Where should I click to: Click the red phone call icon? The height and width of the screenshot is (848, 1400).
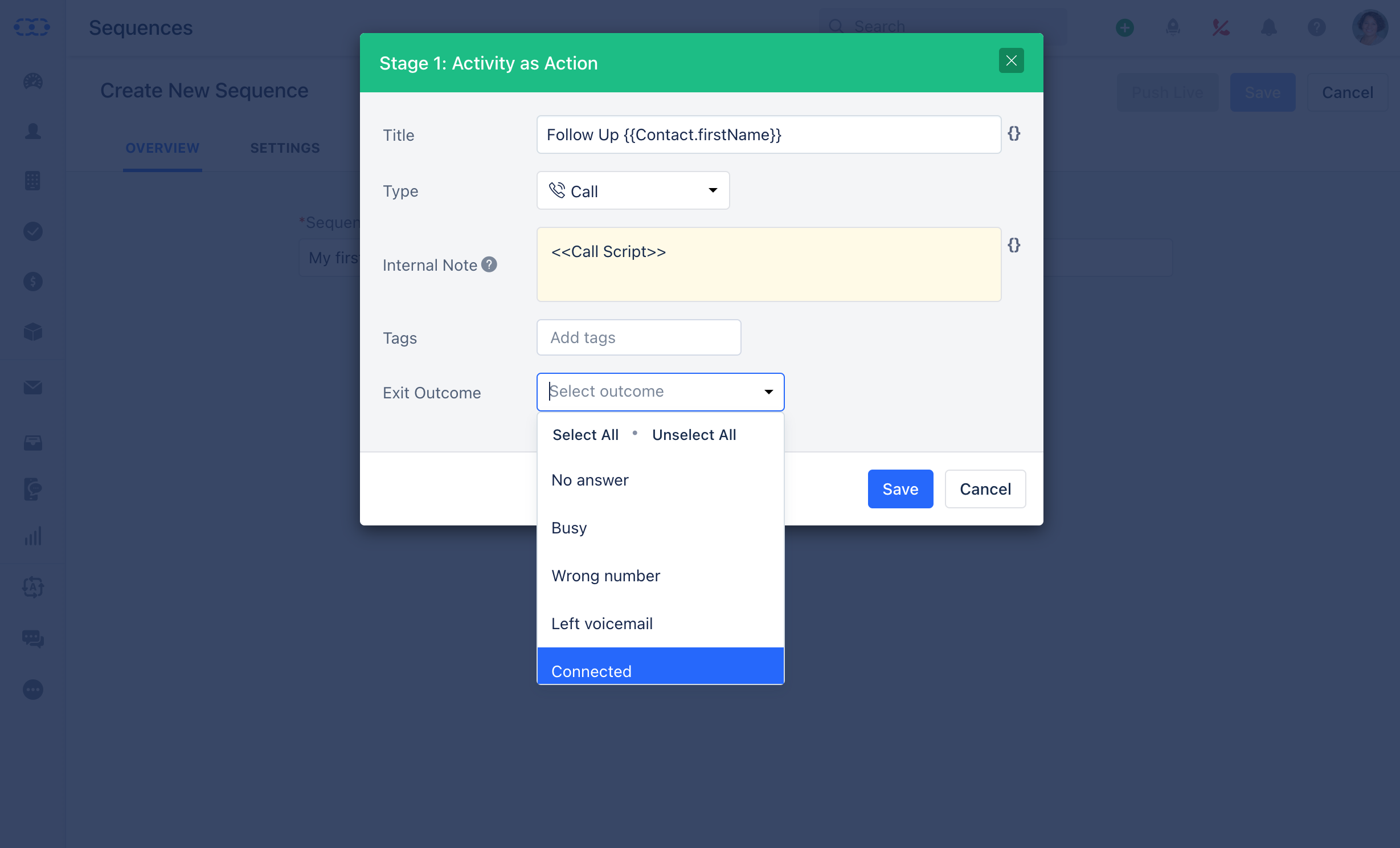click(1221, 27)
